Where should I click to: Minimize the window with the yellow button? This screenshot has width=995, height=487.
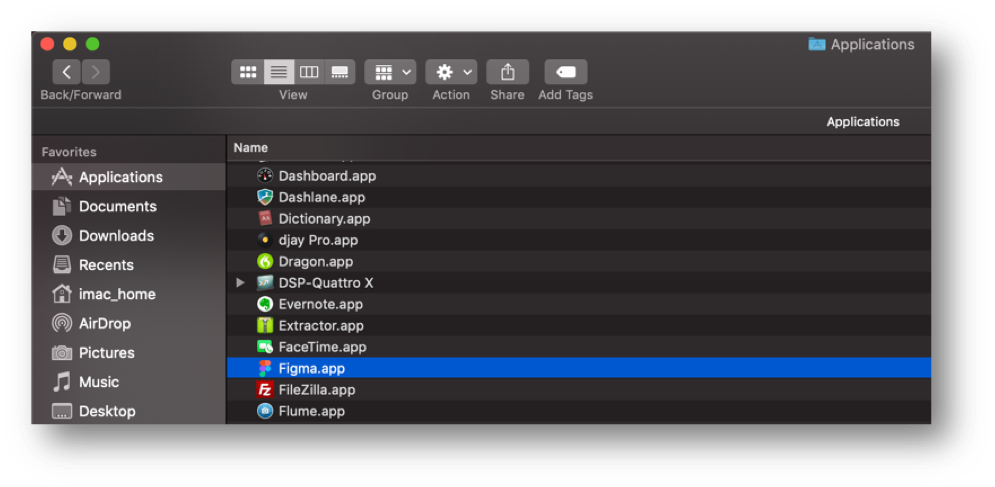pos(70,44)
